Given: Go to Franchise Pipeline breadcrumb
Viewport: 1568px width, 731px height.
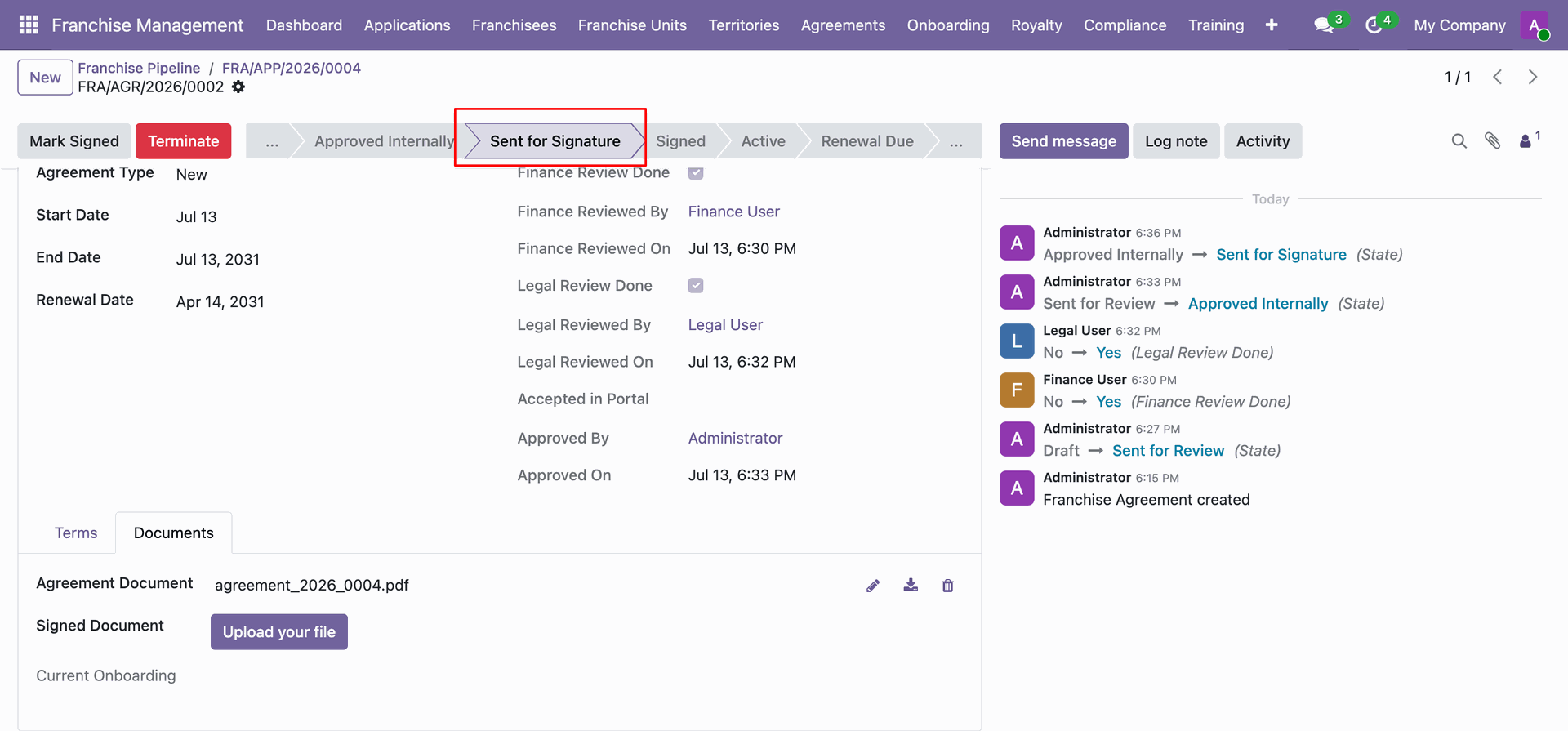Looking at the screenshot, I should (139, 68).
